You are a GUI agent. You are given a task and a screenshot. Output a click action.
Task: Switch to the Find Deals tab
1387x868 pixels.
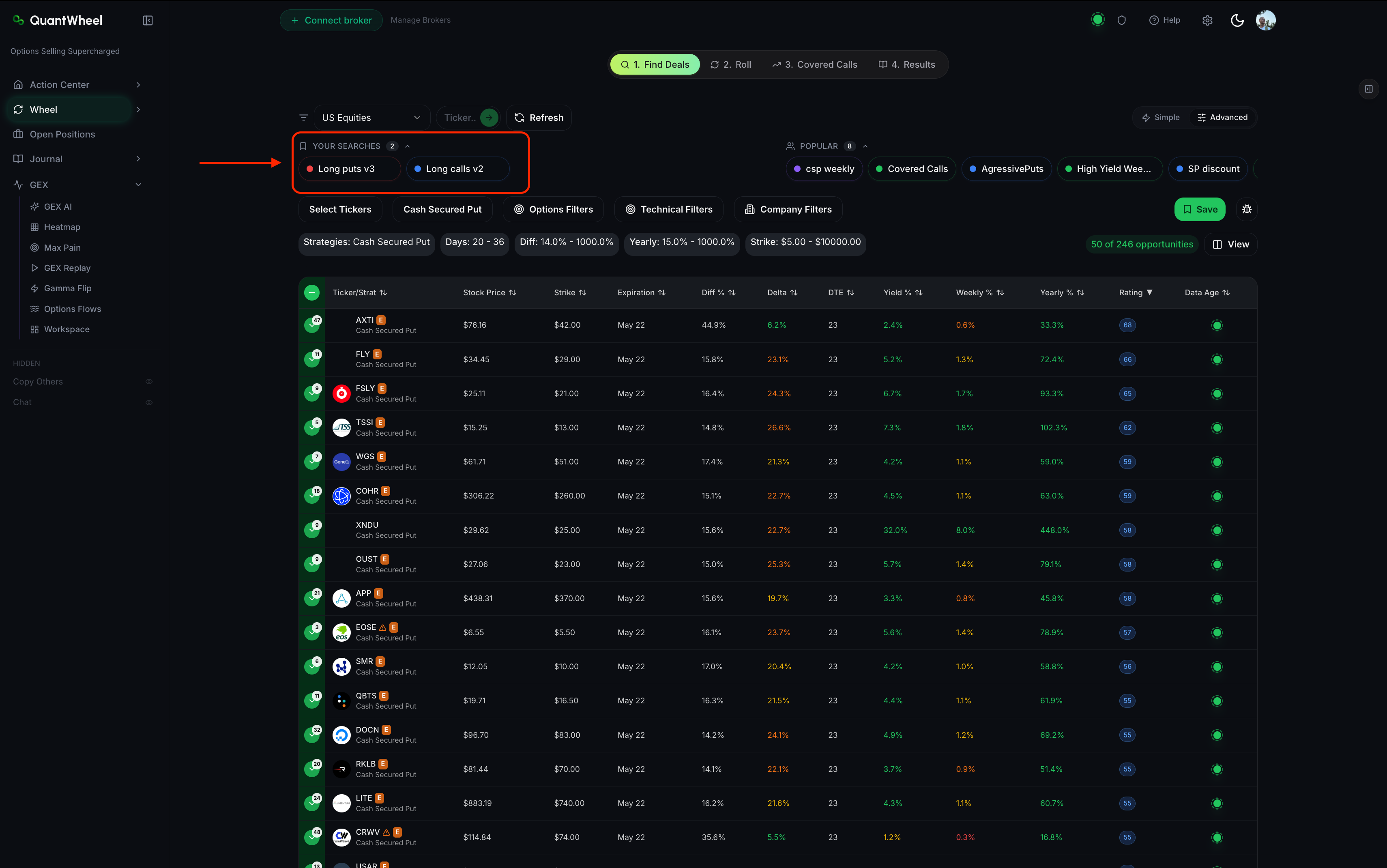coord(655,65)
